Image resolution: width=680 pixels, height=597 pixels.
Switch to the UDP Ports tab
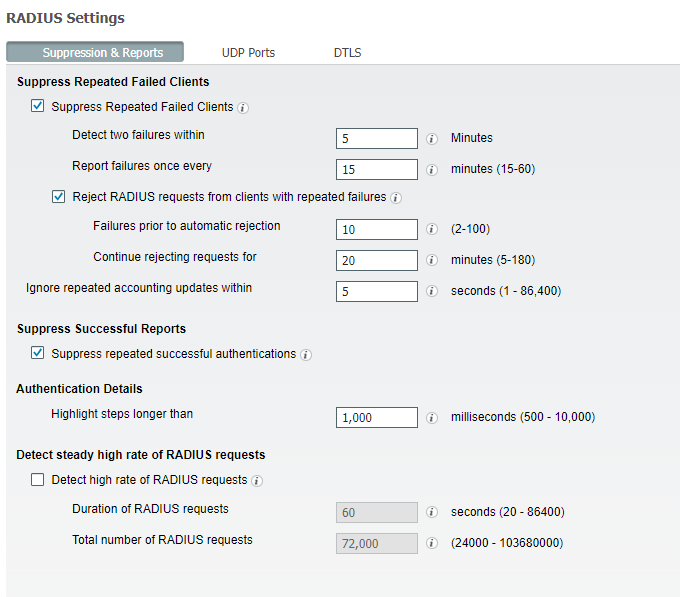pos(248,52)
